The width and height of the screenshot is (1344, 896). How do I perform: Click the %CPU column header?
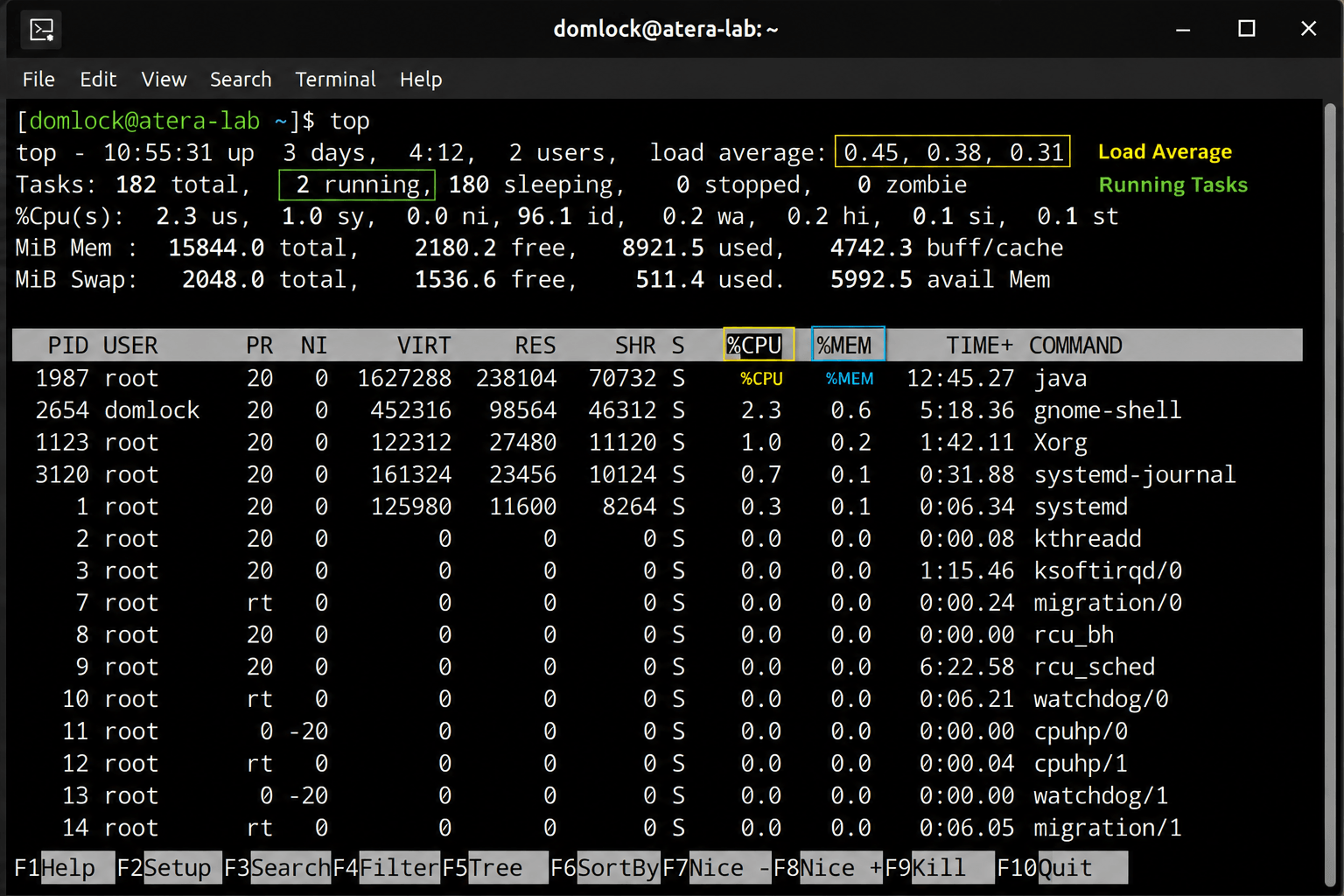point(759,345)
